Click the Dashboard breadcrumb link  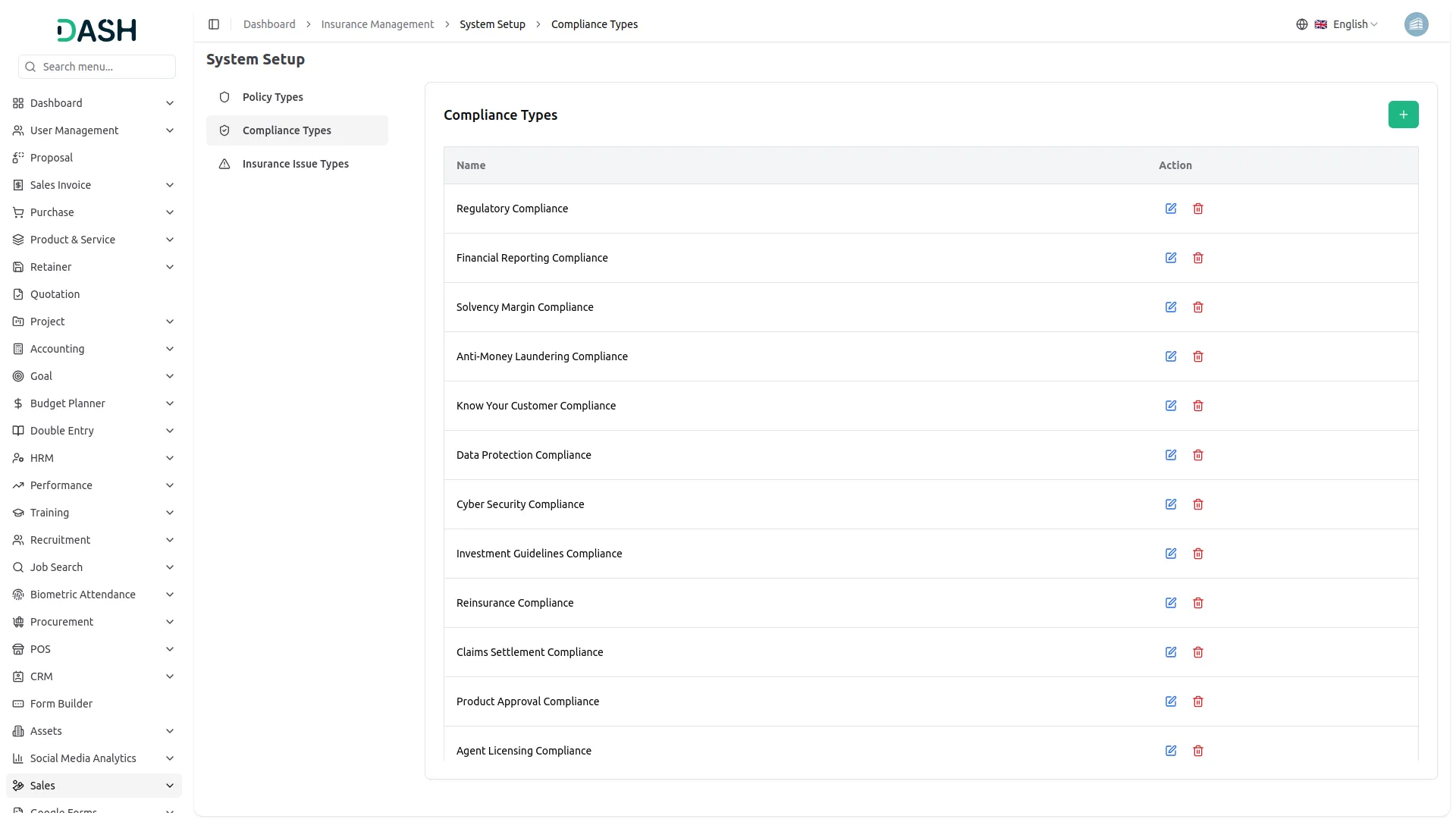269,24
